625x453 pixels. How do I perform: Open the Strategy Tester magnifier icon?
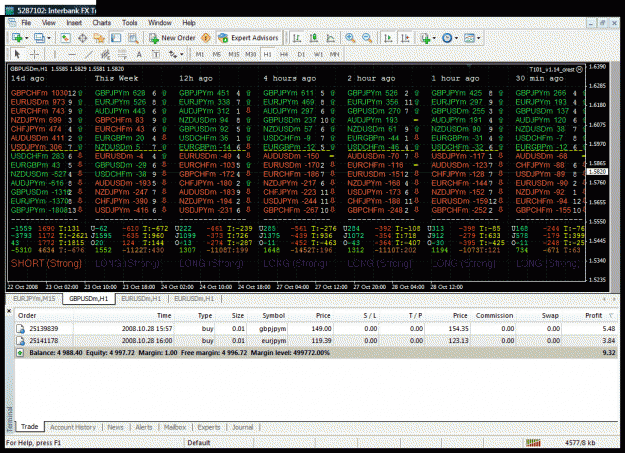133,38
